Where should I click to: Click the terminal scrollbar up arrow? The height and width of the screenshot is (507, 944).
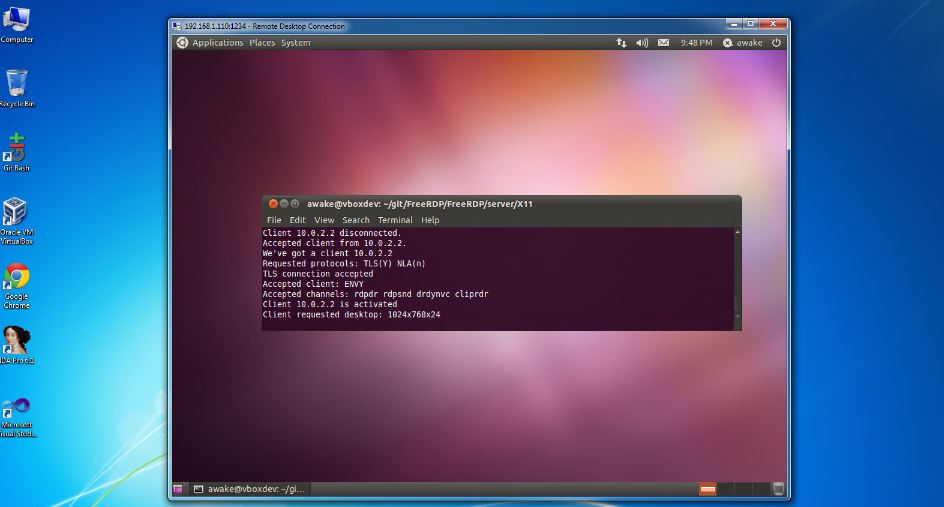(x=738, y=232)
